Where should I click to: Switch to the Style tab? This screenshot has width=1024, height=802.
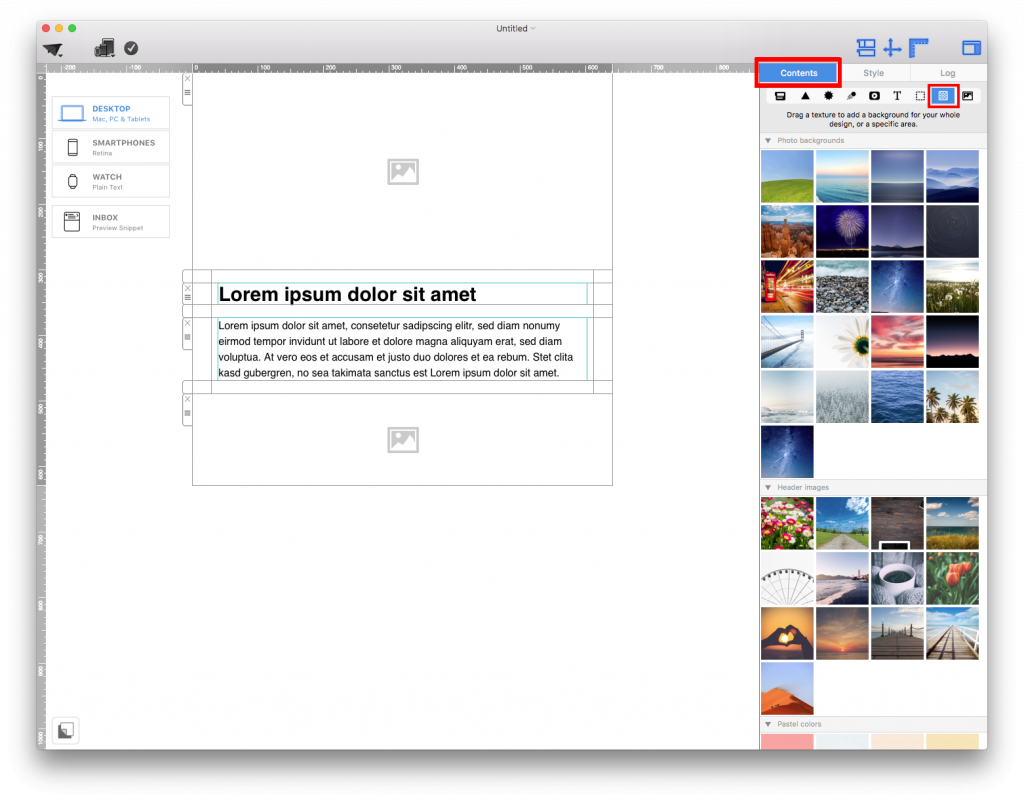[x=873, y=72]
